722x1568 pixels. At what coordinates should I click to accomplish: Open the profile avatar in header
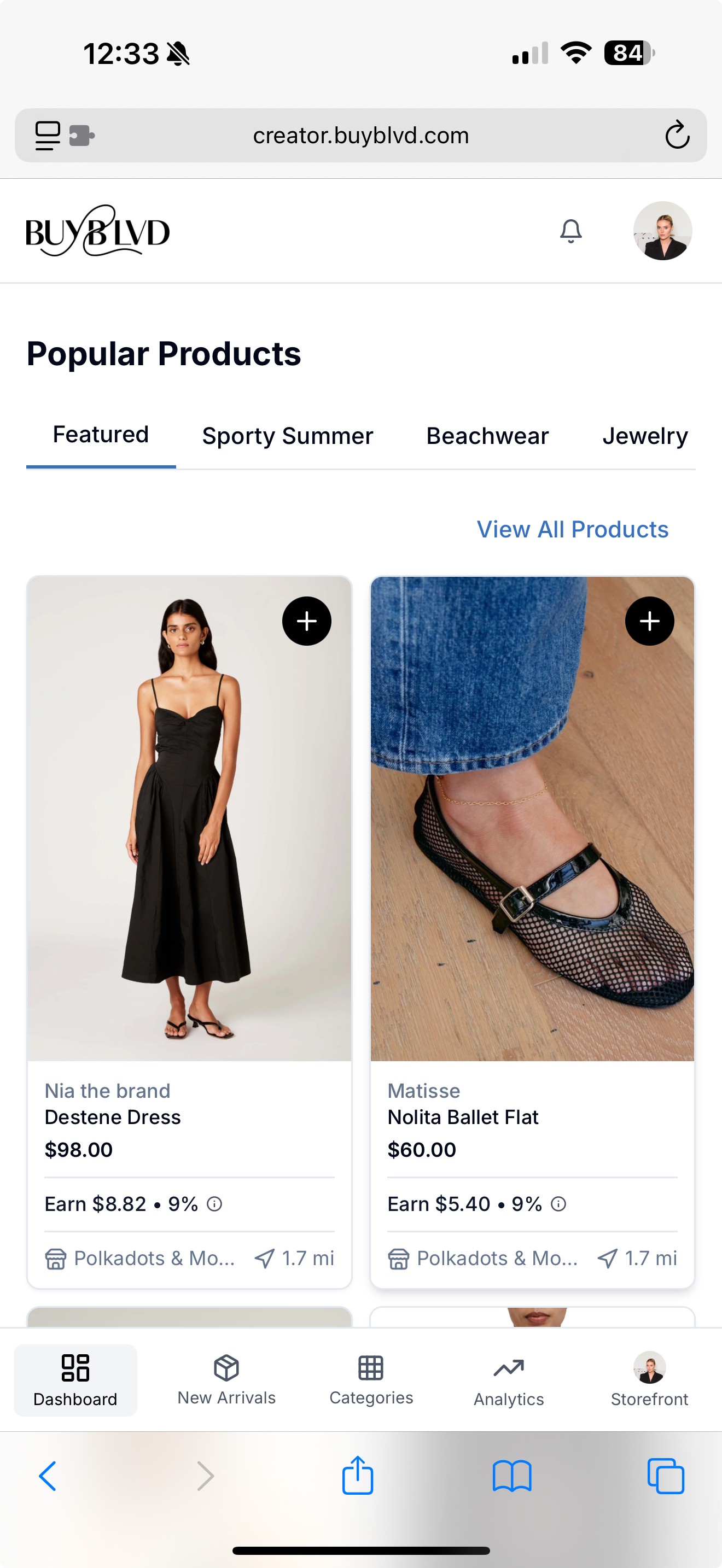(662, 231)
